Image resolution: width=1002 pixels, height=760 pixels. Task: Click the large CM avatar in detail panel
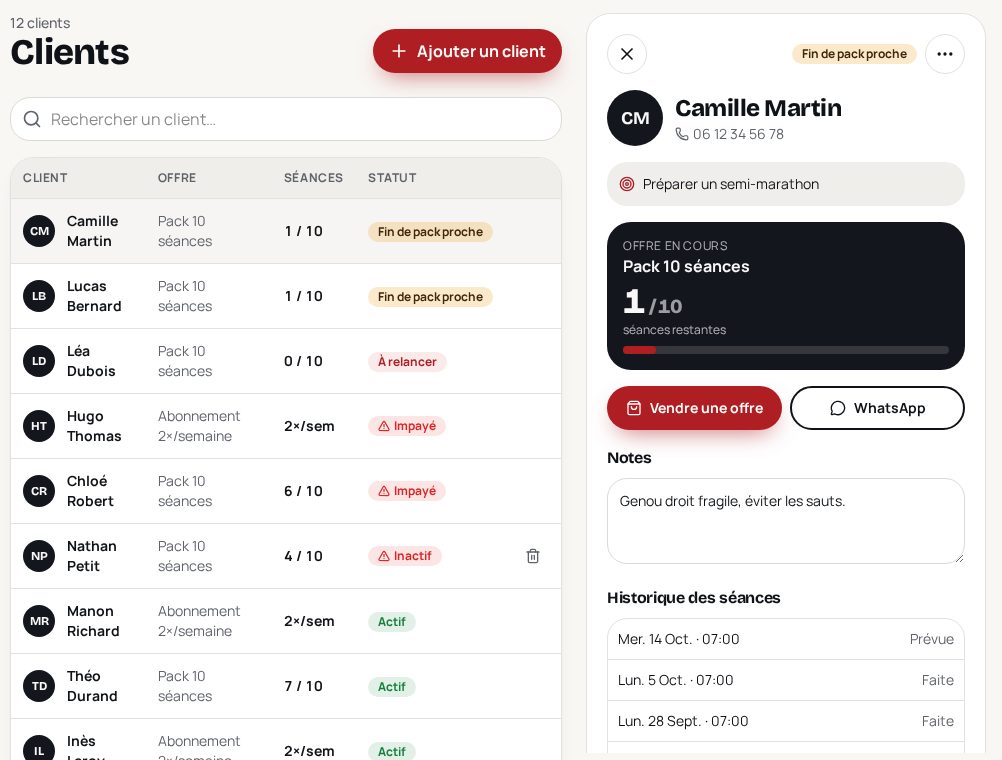(635, 118)
